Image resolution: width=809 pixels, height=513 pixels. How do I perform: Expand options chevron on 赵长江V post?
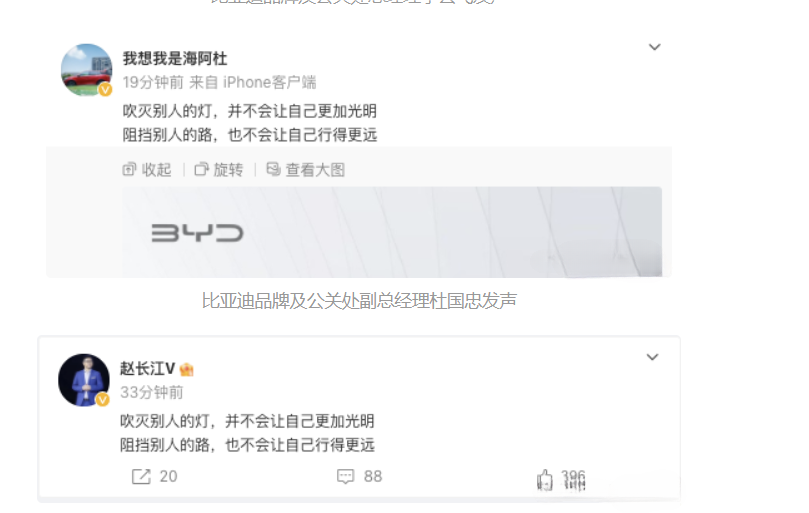pyautogui.click(x=653, y=357)
